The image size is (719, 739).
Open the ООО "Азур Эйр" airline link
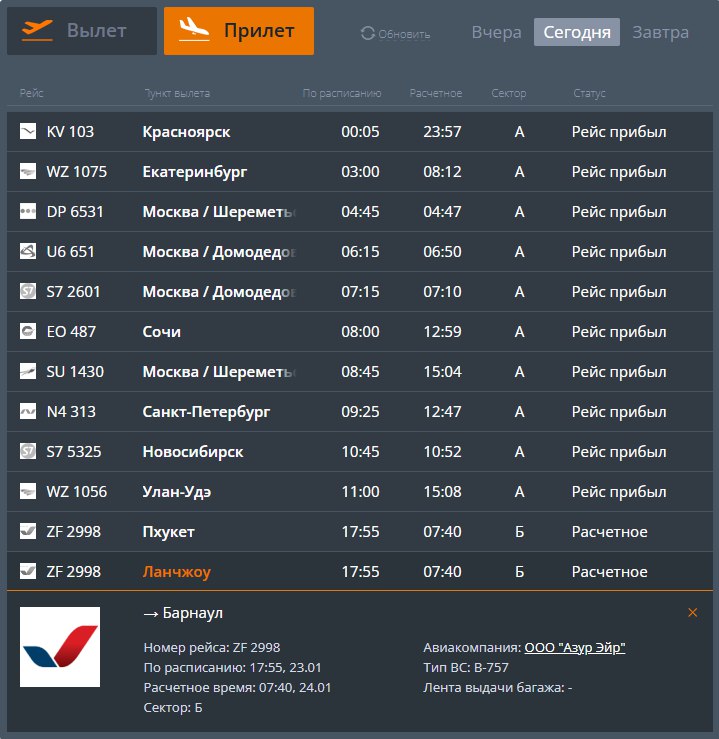click(574, 647)
